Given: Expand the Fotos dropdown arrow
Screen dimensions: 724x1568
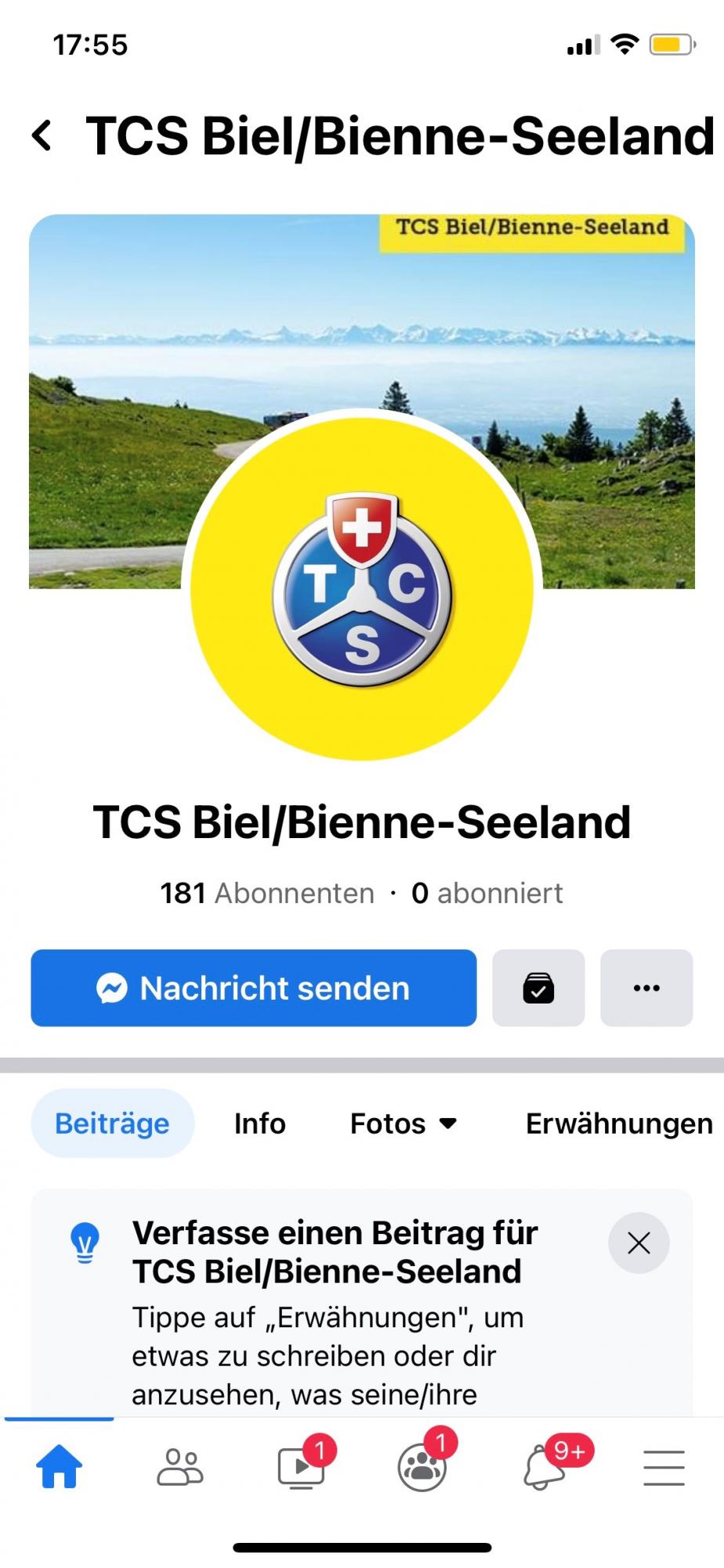Looking at the screenshot, I should [x=448, y=1123].
